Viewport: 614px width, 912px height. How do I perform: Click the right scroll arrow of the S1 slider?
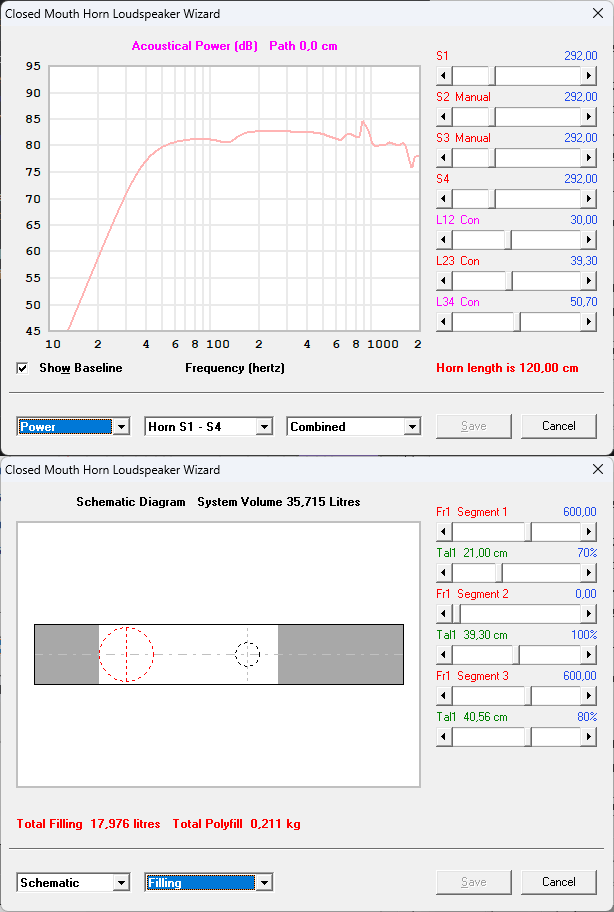click(588, 76)
